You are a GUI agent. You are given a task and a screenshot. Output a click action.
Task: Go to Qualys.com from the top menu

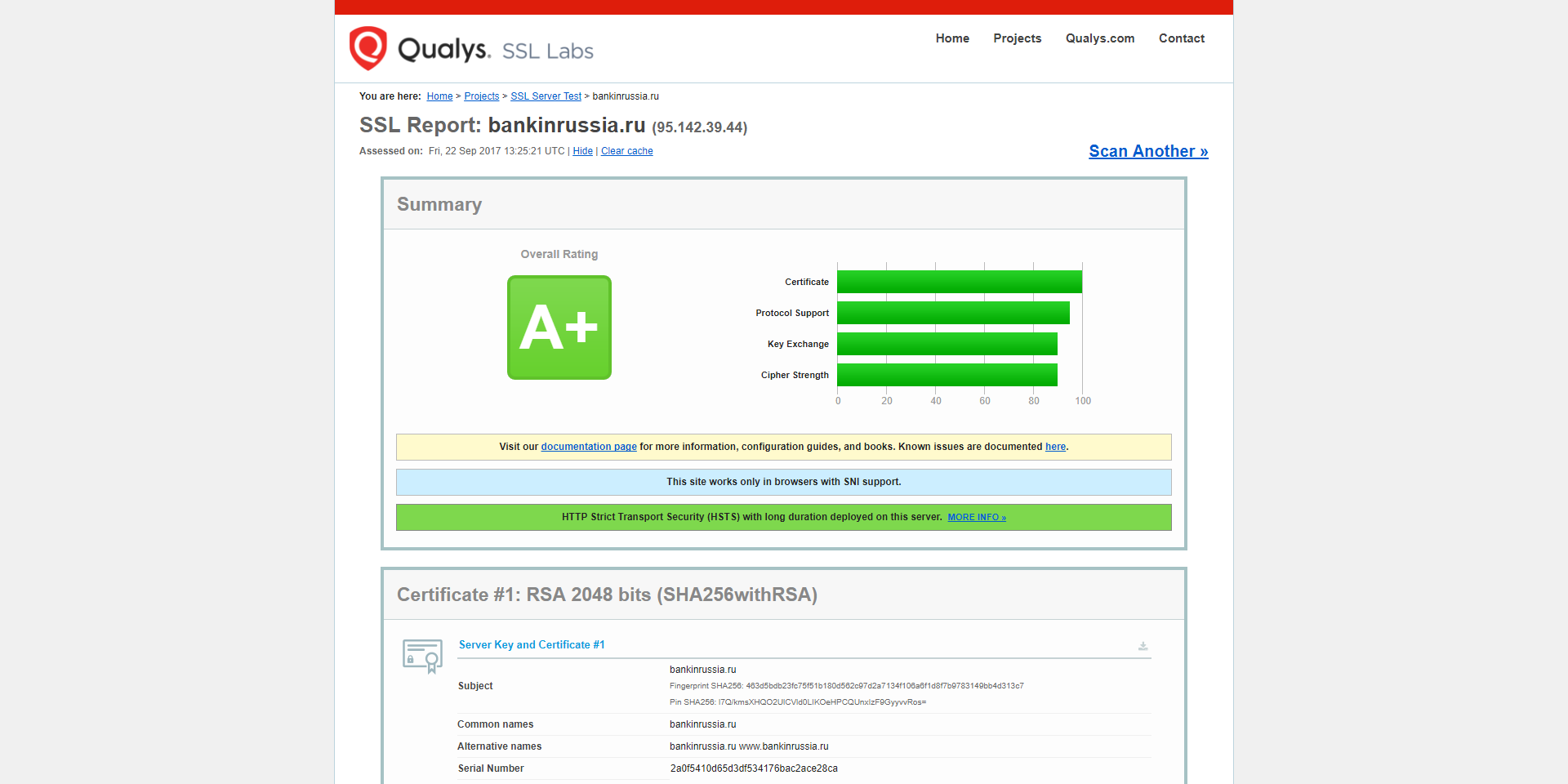[1099, 38]
